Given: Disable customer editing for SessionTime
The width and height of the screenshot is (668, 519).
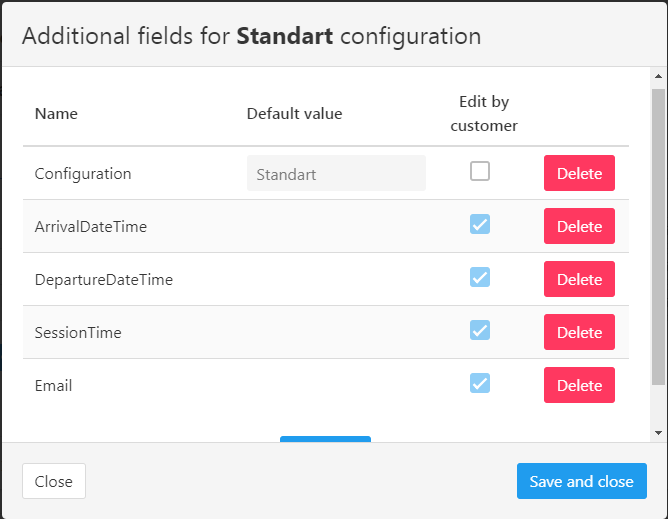Looking at the screenshot, I should pyautogui.click(x=480, y=331).
